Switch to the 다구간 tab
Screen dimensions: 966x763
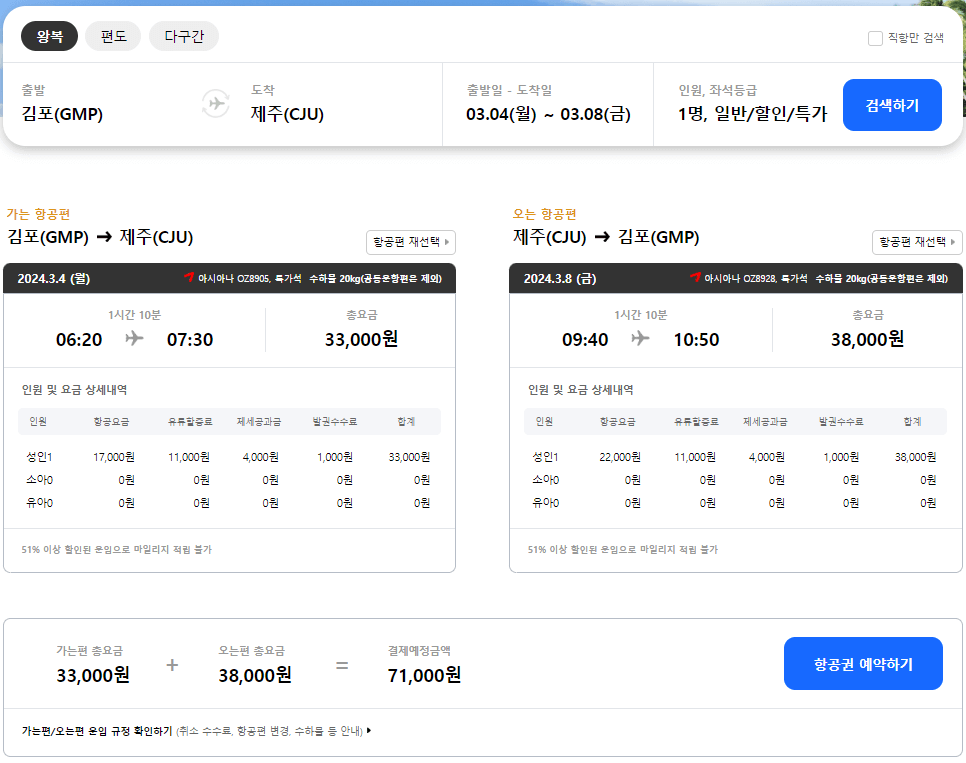coord(184,35)
